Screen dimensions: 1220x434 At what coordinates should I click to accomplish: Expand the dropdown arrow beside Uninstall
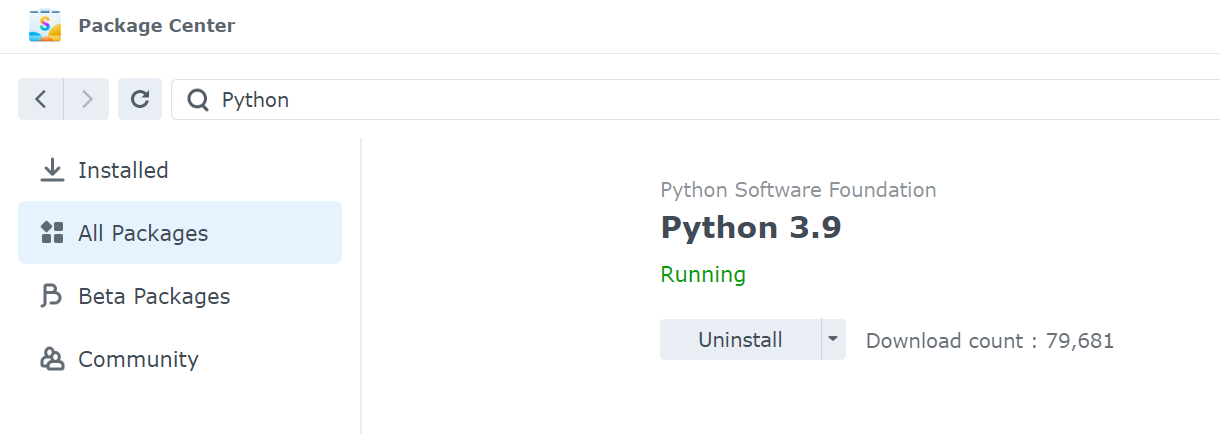point(833,339)
